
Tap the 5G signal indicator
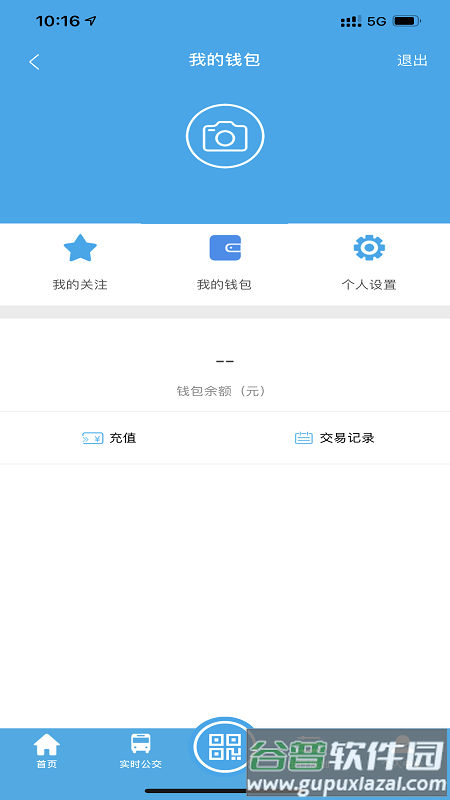click(377, 21)
